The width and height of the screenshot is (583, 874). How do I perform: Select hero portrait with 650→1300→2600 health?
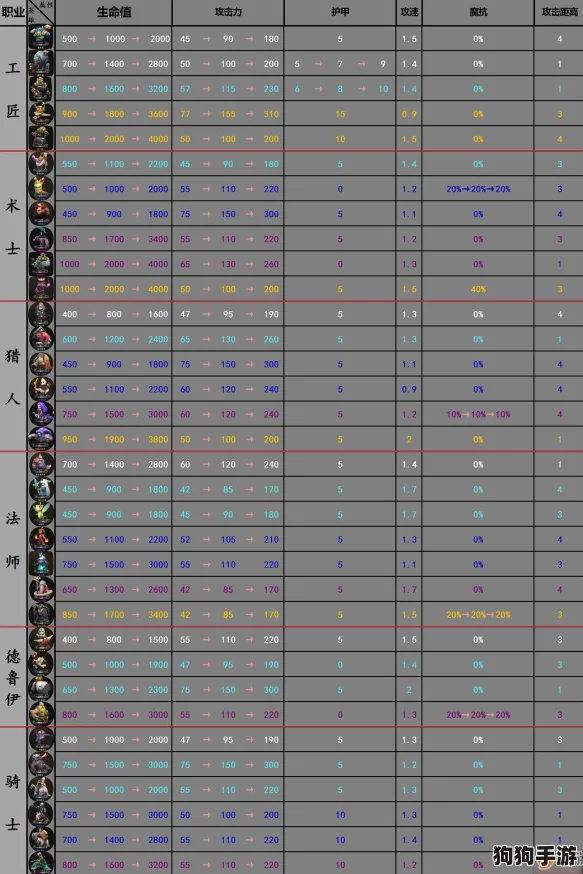(41, 589)
